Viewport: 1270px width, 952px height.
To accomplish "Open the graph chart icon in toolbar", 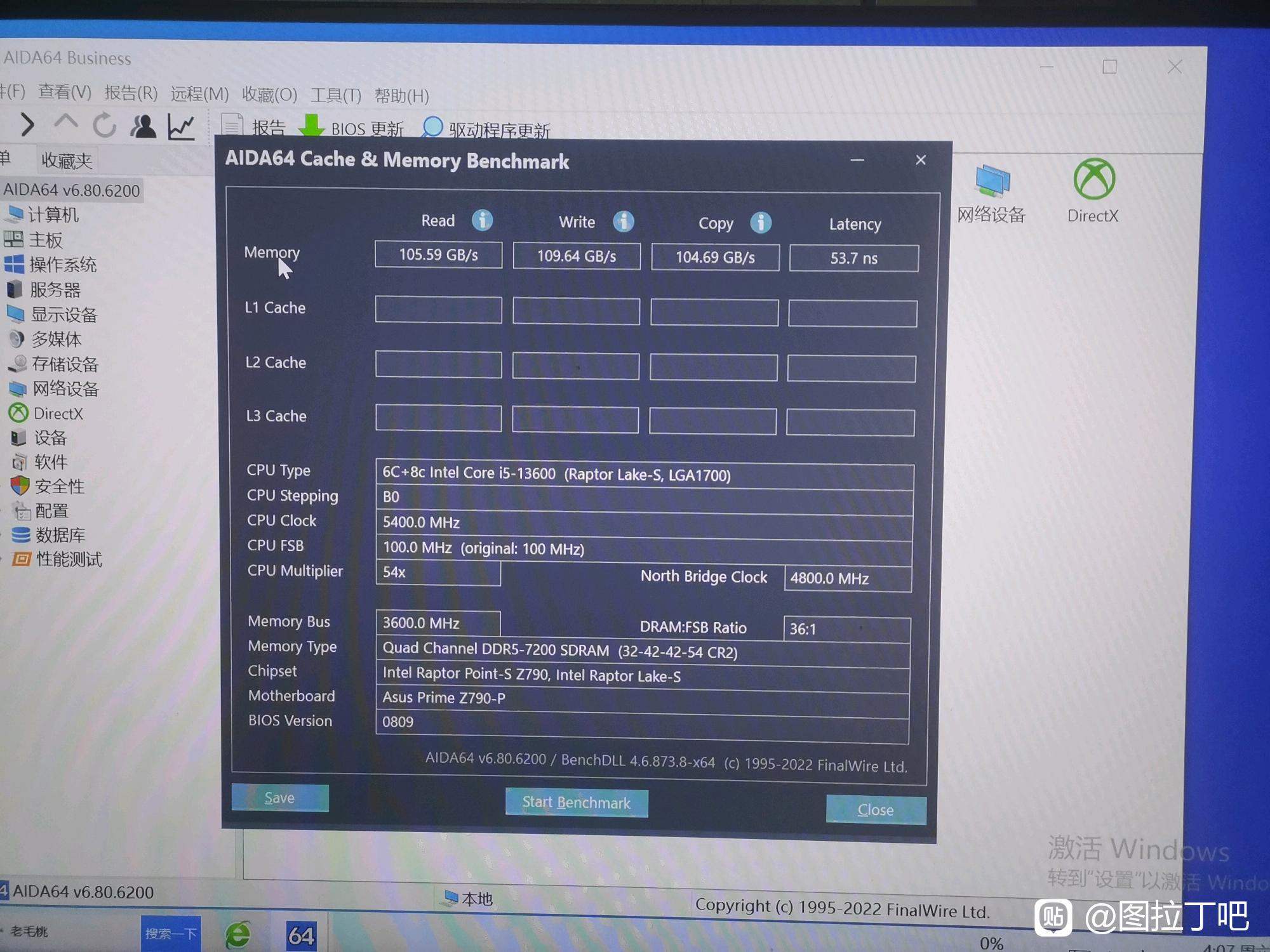I will pyautogui.click(x=181, y=127).
